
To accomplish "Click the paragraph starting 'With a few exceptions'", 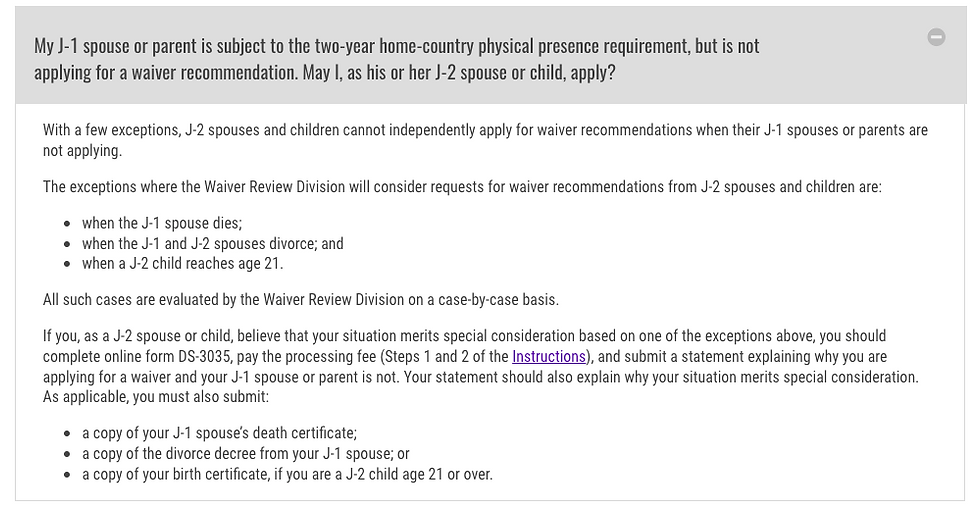I will click(485, 140).
